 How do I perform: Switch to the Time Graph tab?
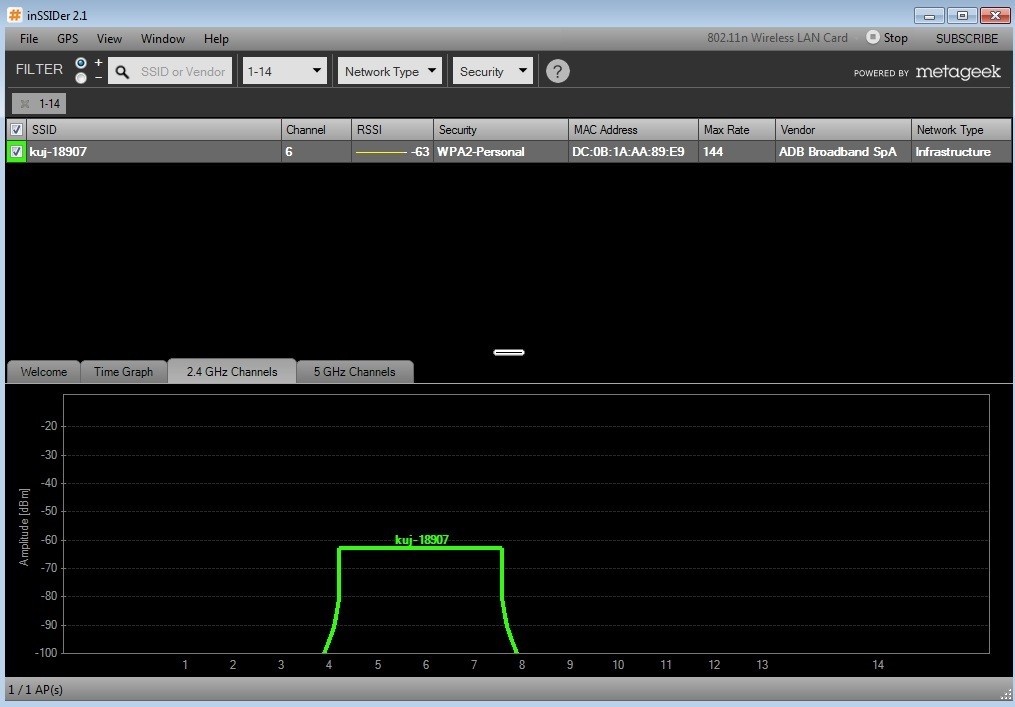(x=123, y=372)
